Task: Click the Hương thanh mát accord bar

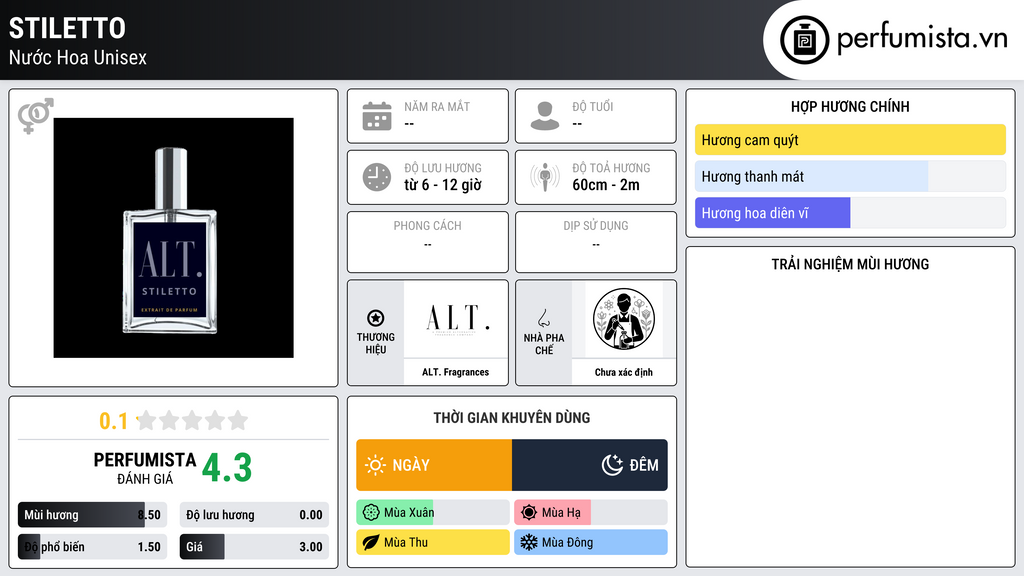Action: click(850, 176)
